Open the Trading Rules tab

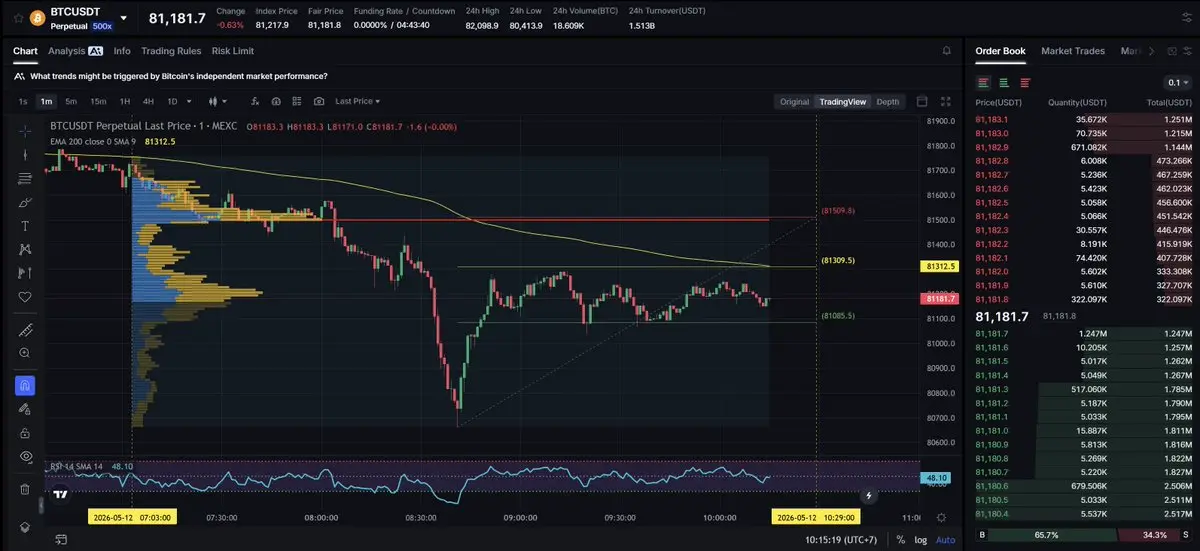coord(171,50)
